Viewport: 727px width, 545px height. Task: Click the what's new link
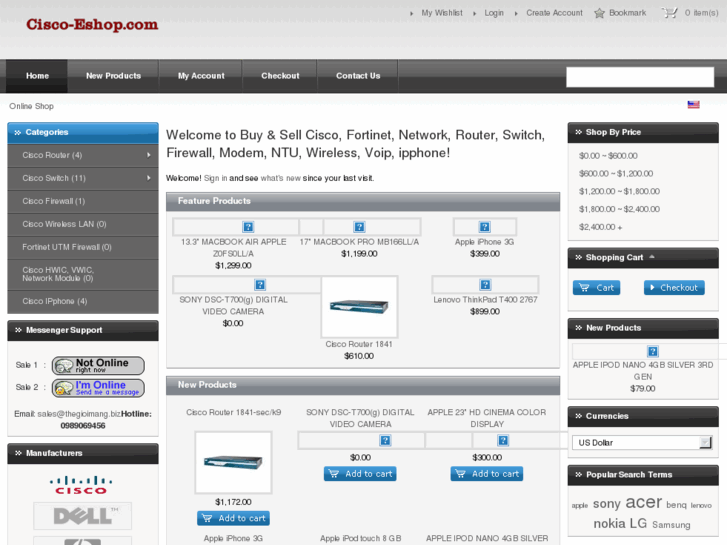pos(281,178)
